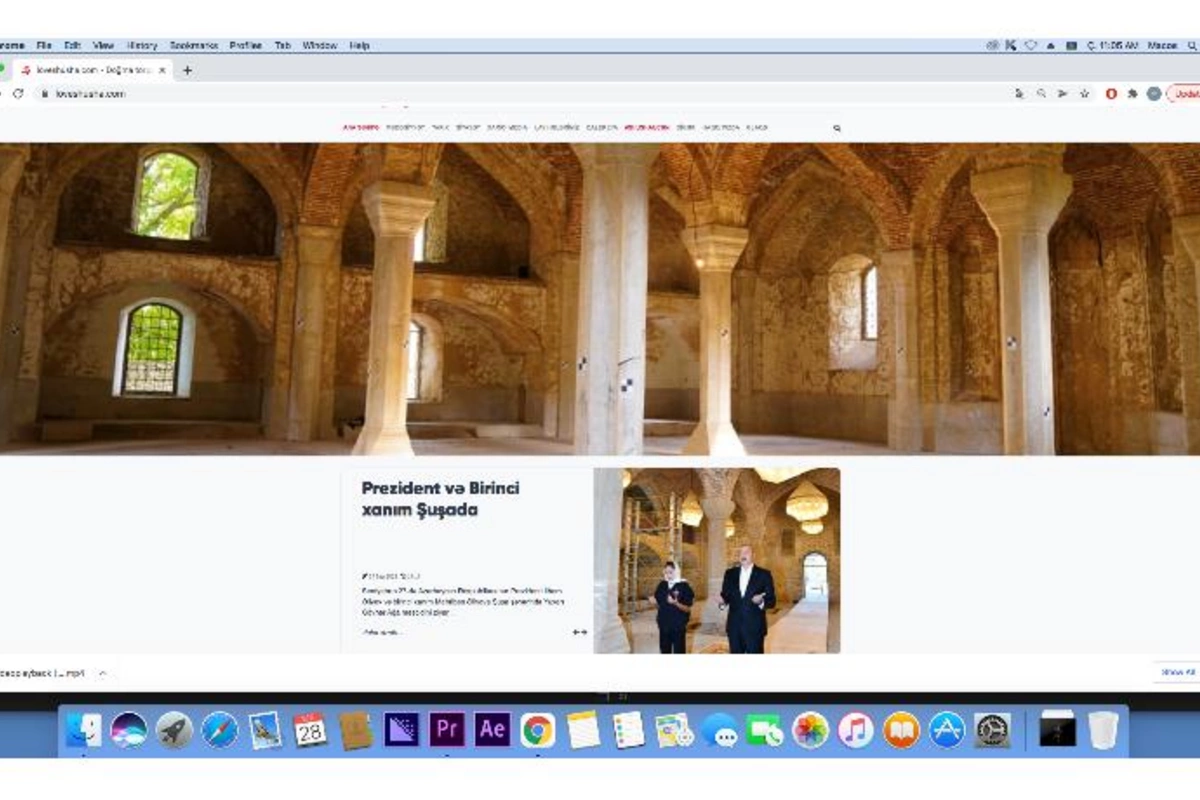The width and height of the screenshot is (1200, 800).
Task: Open System Preferences in the Dock
Action: pyautogui.click(x=992, y=730)
